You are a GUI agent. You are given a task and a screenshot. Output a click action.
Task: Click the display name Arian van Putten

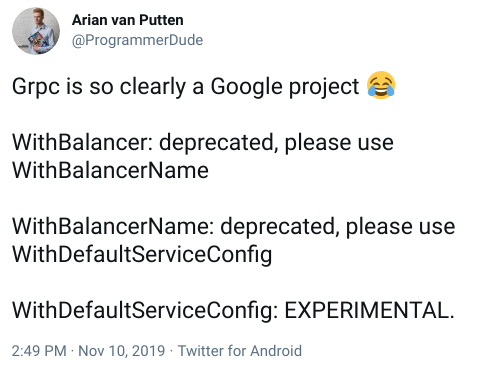pos(128,20)
